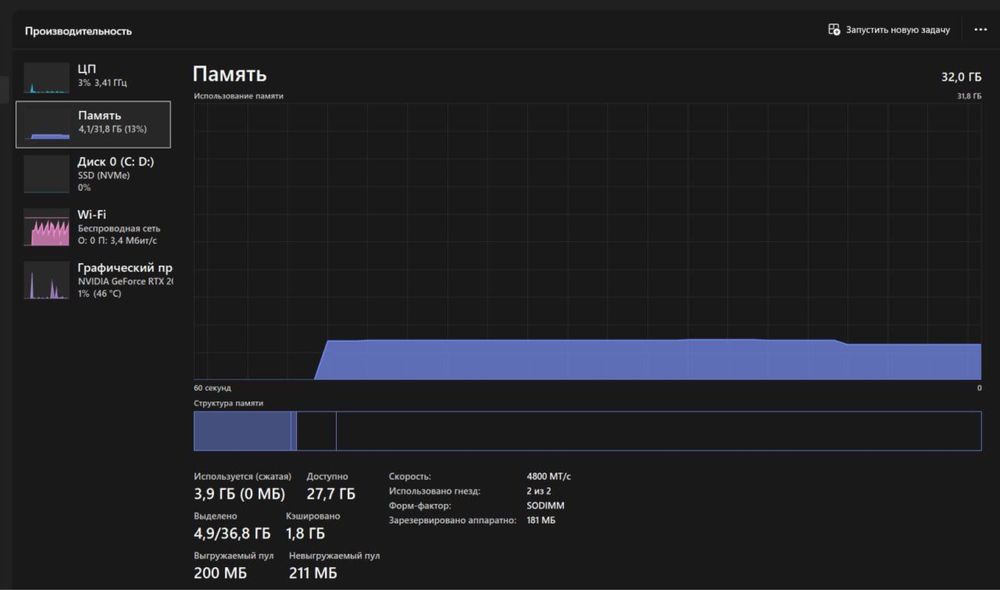This screenshot has height=590, width=1000.
Task: Click the '4,9/36,8 ГБ' committed value
Action: pos(232,533)
